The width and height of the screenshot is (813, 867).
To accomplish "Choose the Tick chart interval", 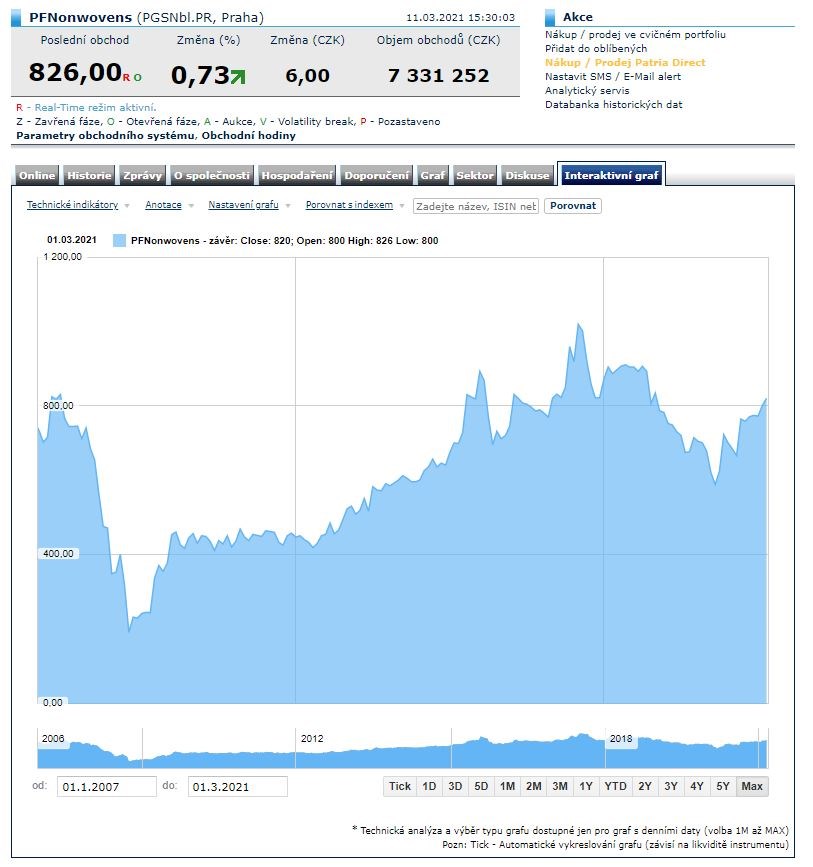I will (x=400, y=786).
